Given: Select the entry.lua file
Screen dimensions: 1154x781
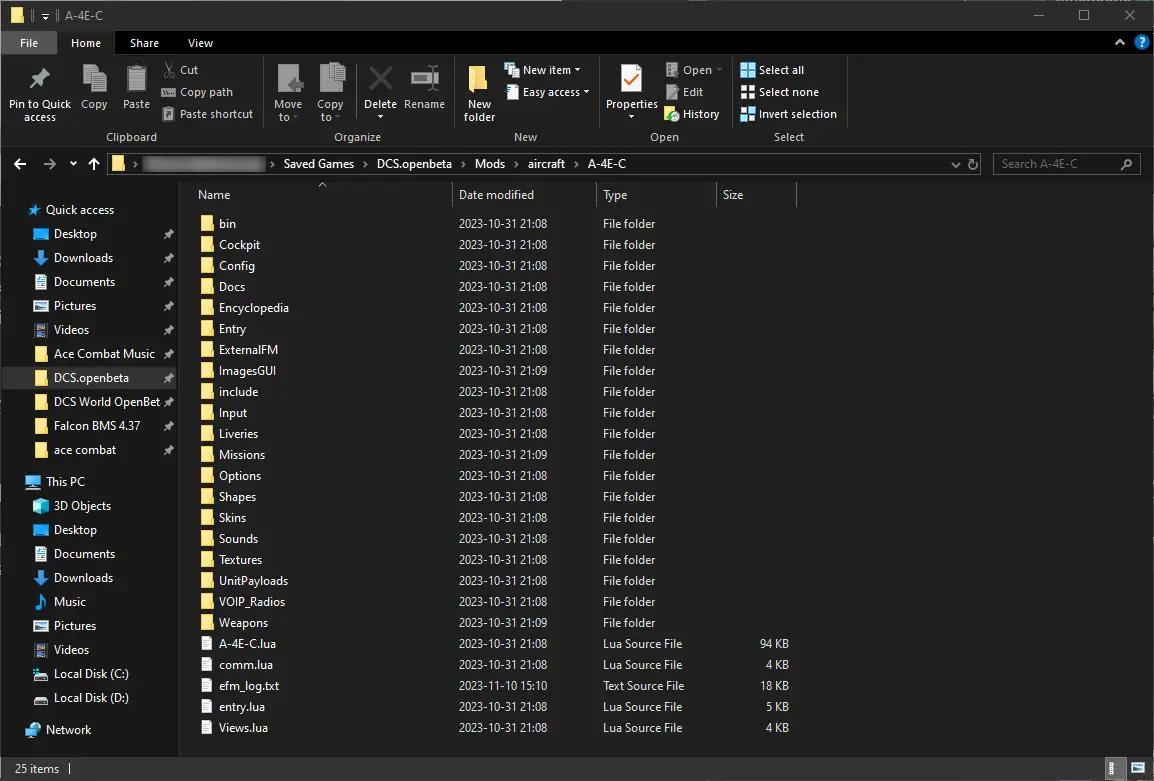Looking at the screenshot, I should 241,707.
